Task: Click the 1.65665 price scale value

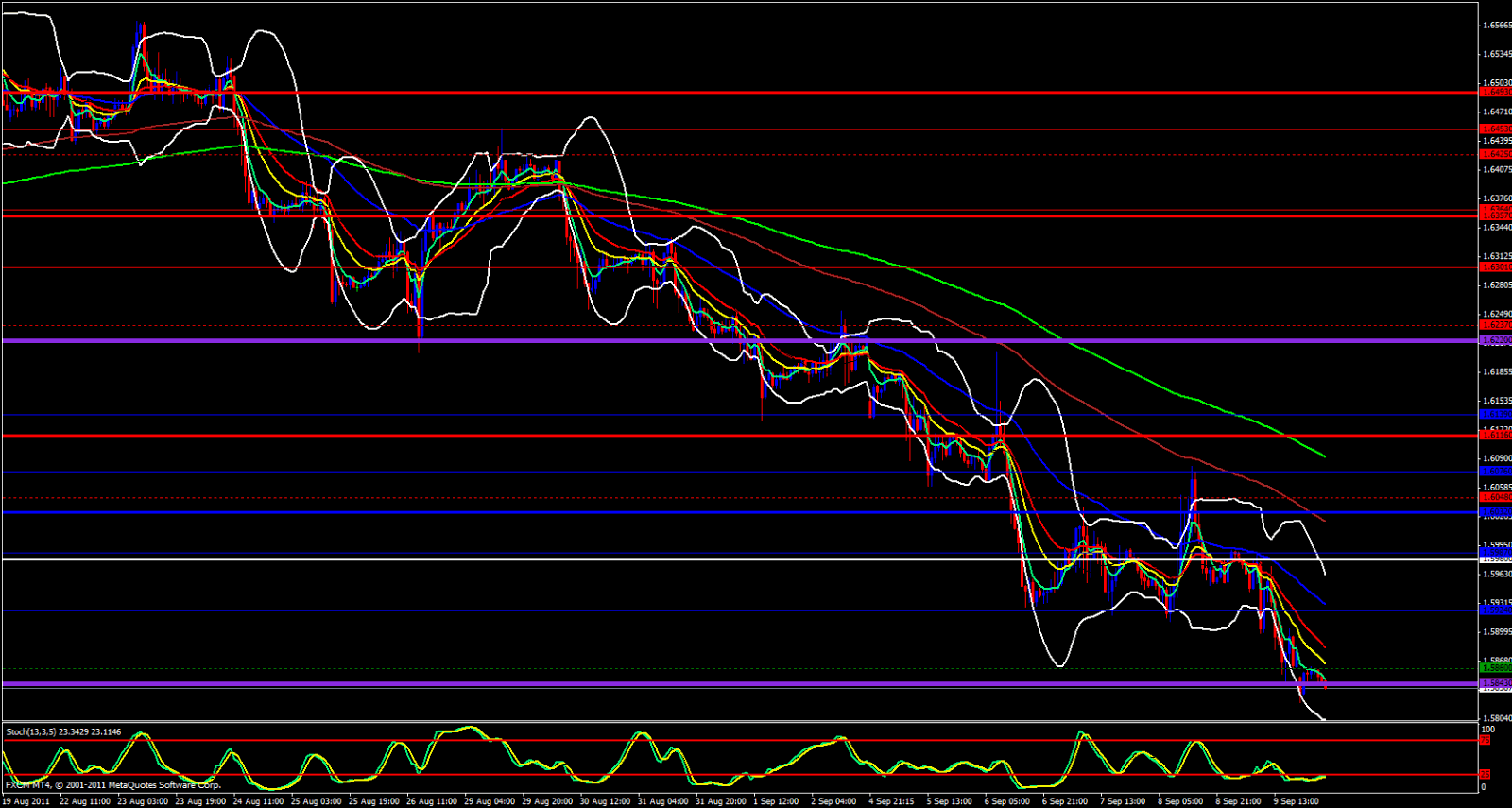Action: tap(1497, 26)
